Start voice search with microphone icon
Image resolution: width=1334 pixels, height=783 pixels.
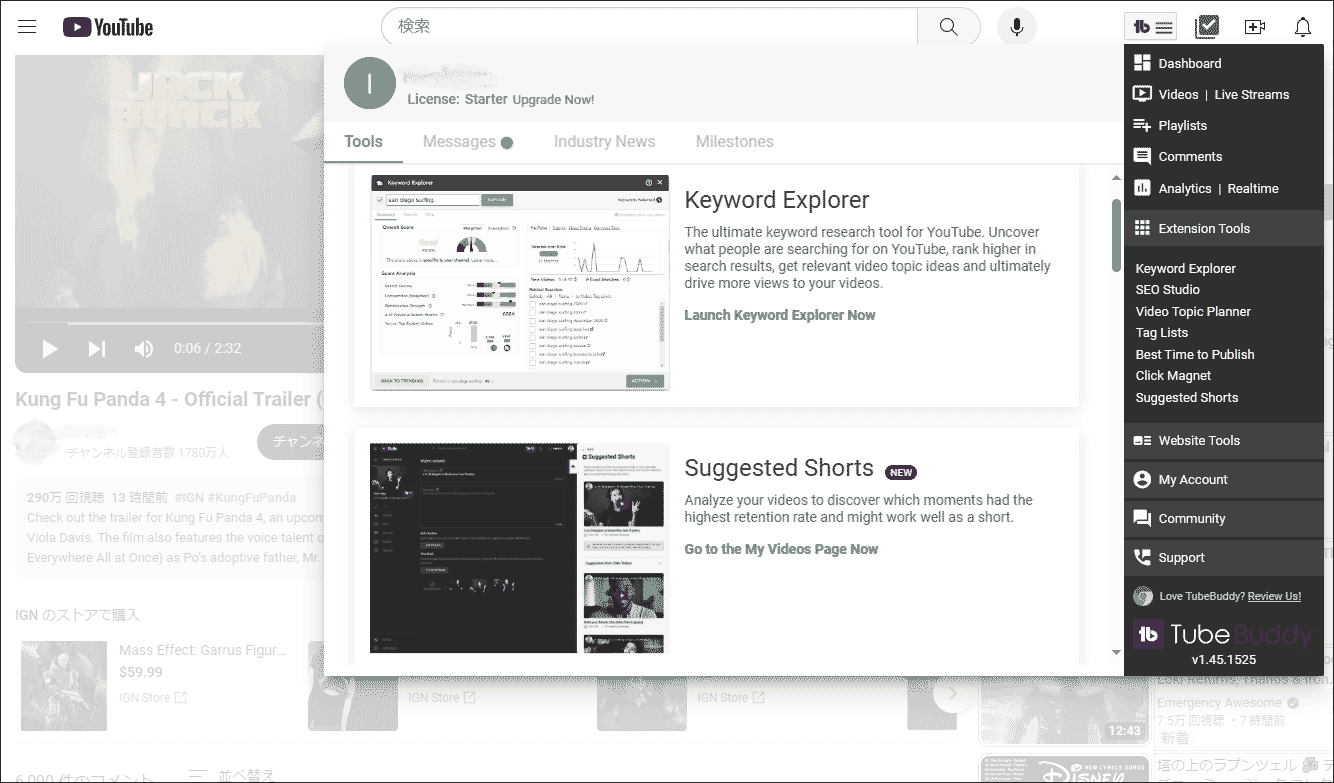1017,27
